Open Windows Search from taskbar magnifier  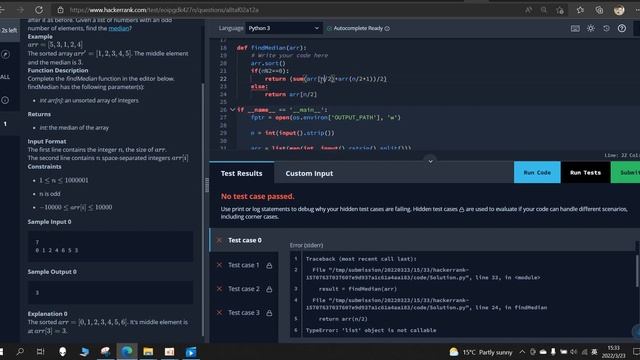20,351
